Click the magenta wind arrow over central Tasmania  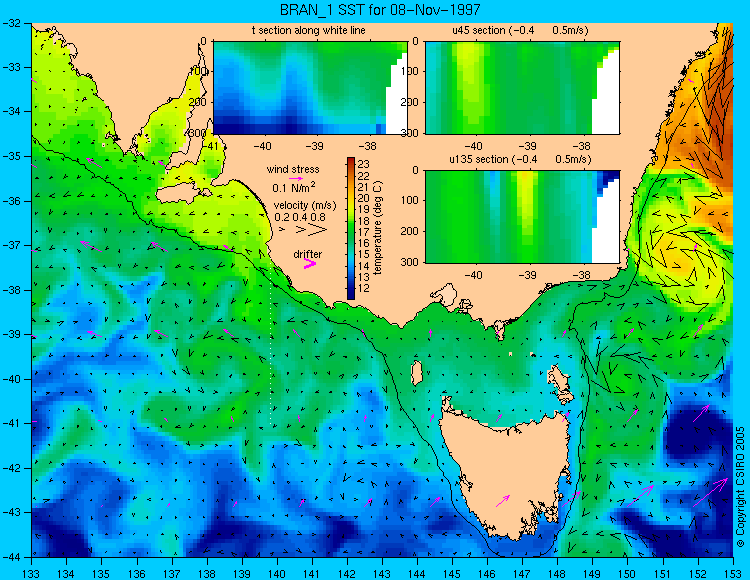[503, 501]
